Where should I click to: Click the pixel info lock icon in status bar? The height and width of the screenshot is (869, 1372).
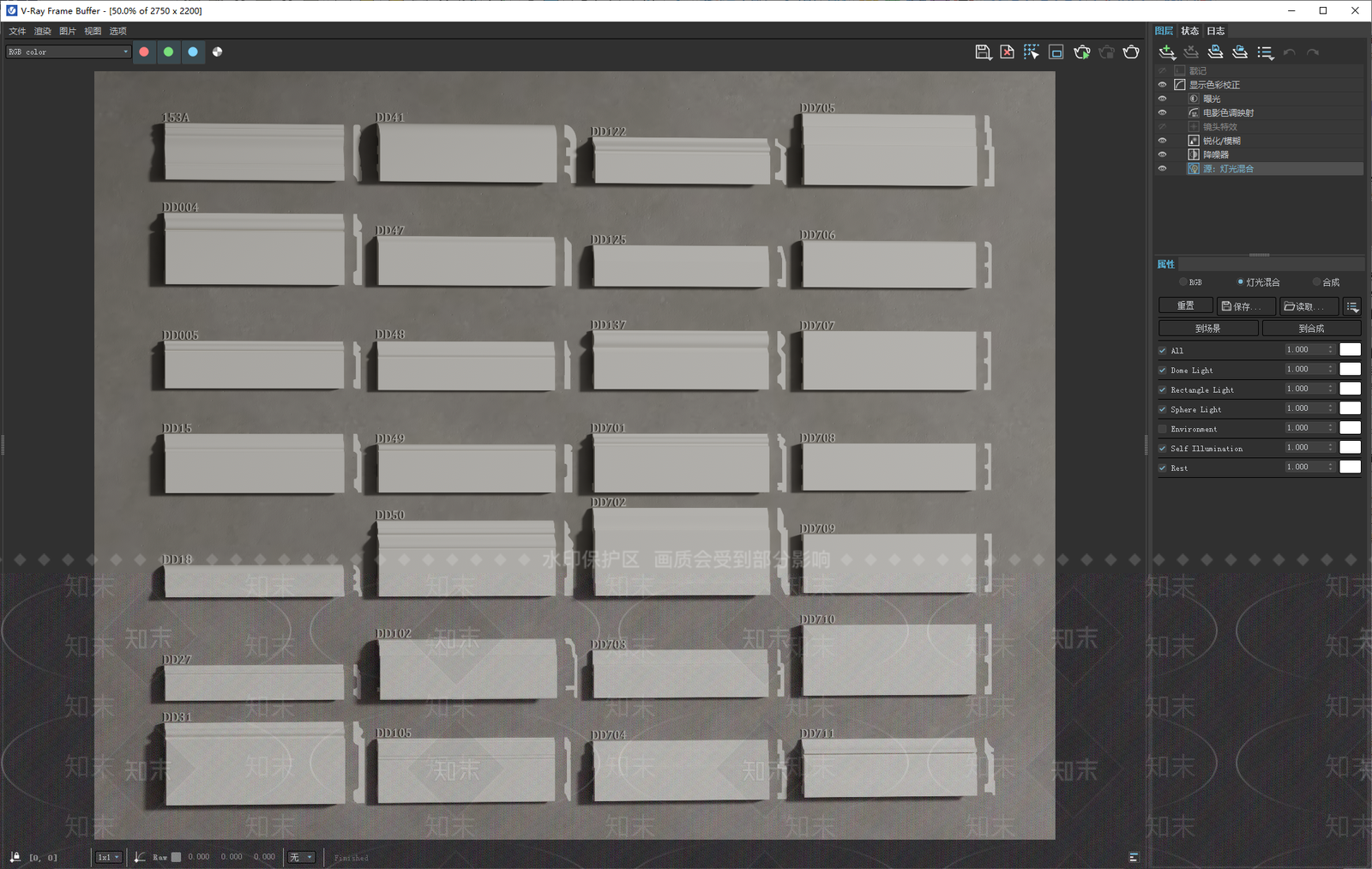[x=15, y=857]
